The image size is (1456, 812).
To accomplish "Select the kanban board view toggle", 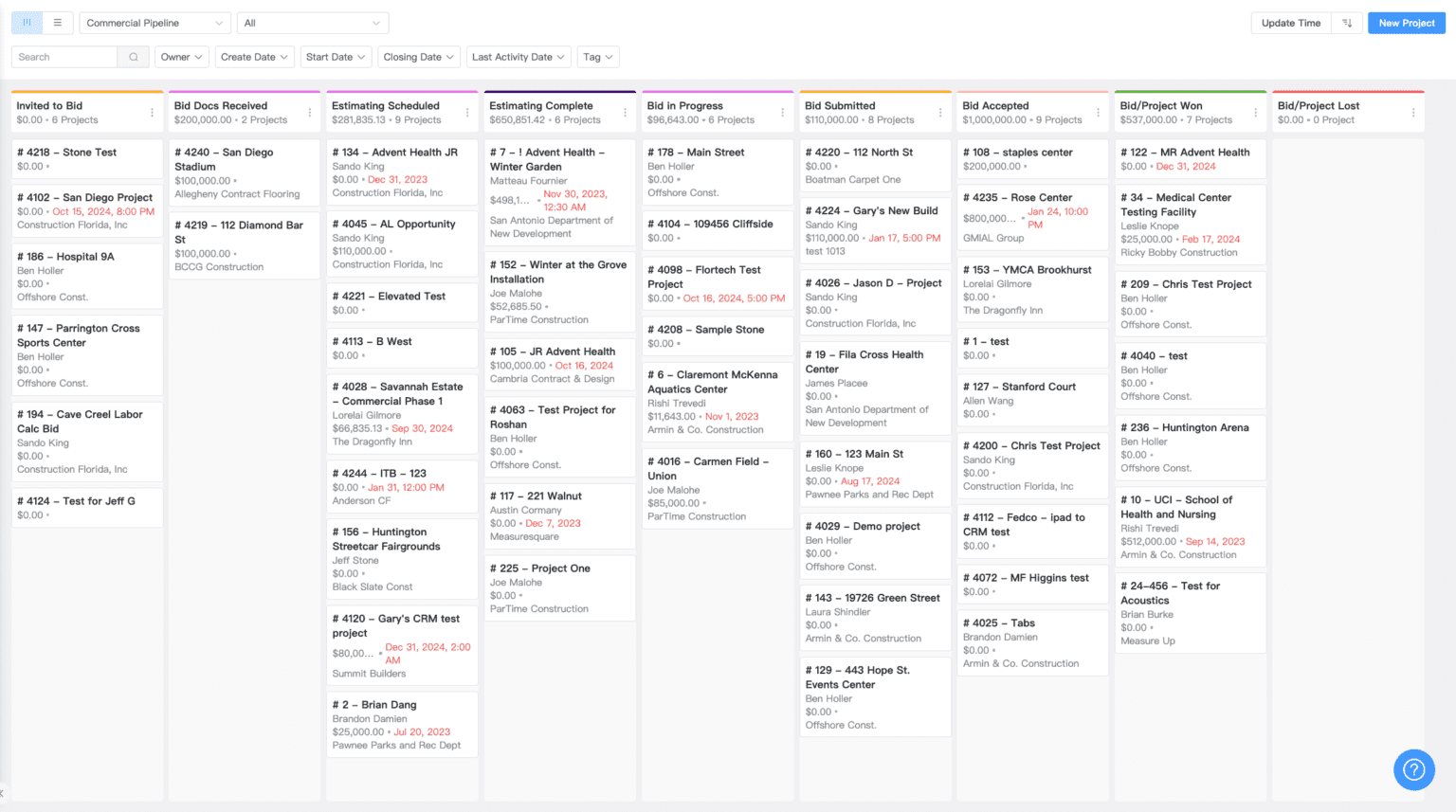I will (x=27, y=23).
